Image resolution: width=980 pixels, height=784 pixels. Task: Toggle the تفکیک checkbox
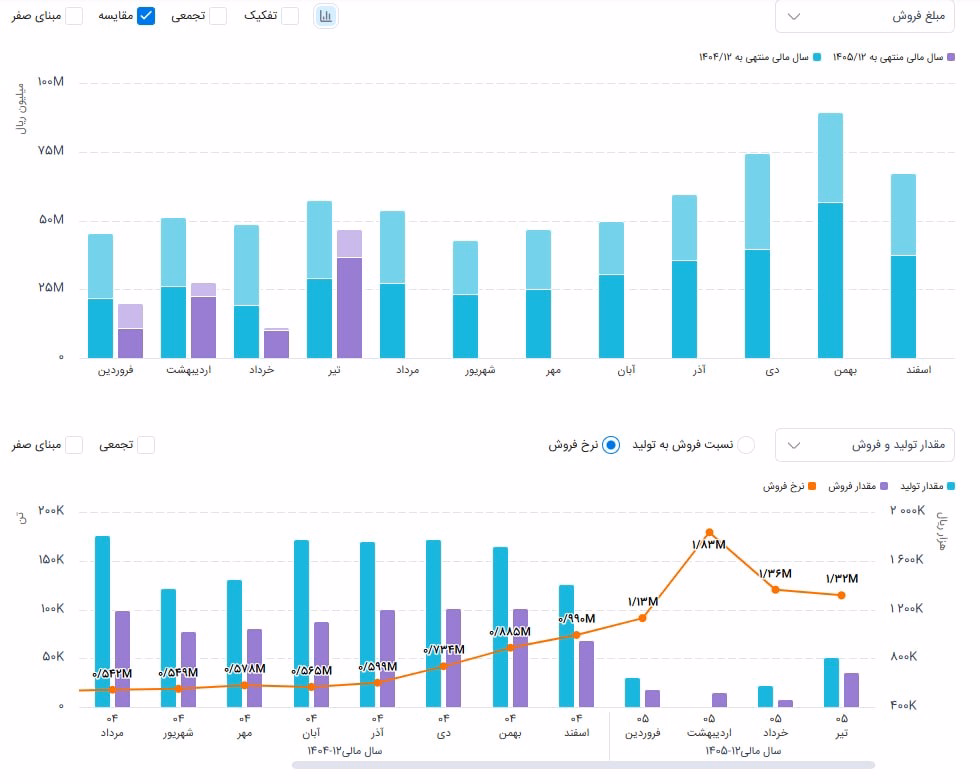point(290,16)
